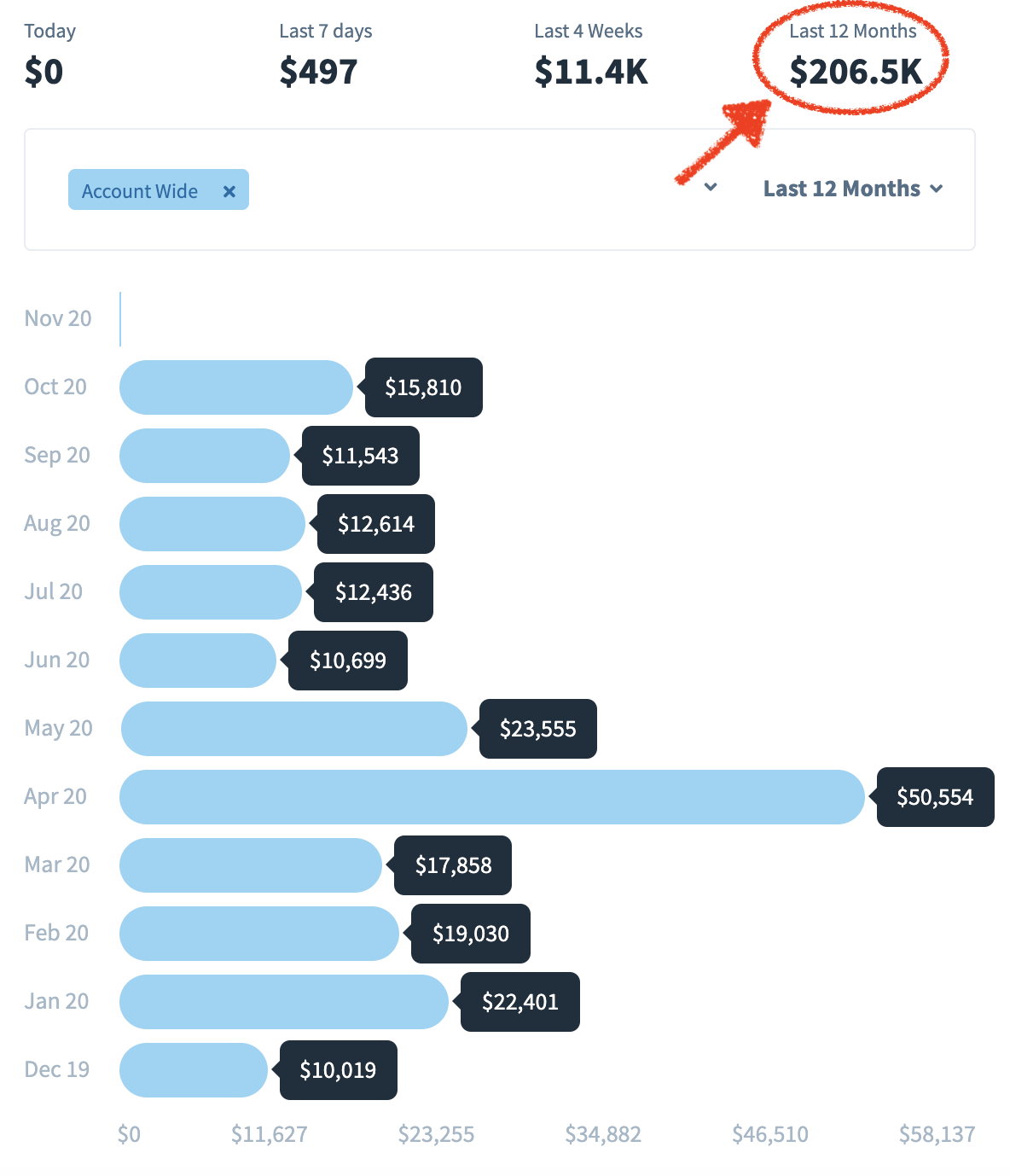Click the Dec 19 revenue bar
1010x1176 pixels.
point(194,1070)
